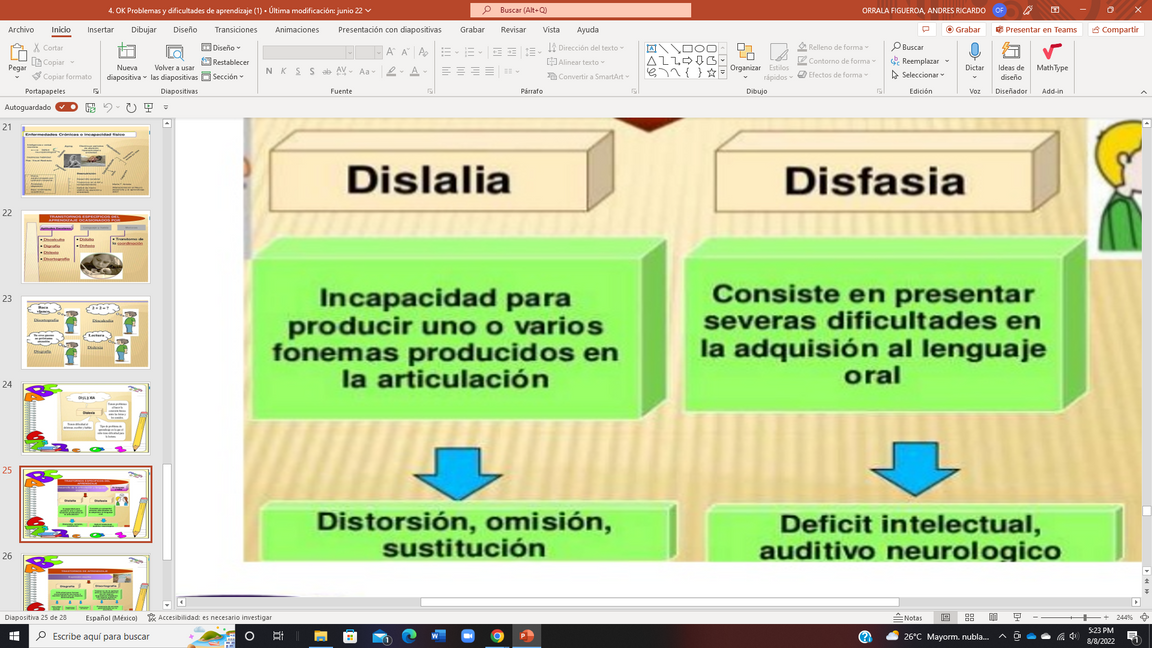Switch to the Animaciones tab
The width and height of the screenshot is (1152, 648).
(297, 29)
